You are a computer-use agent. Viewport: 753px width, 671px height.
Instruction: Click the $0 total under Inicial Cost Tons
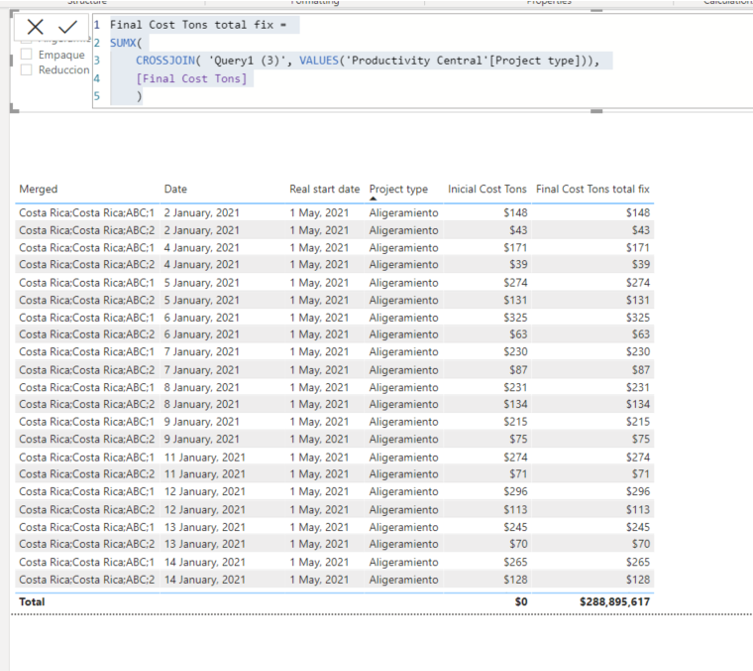tap(521, 602)
